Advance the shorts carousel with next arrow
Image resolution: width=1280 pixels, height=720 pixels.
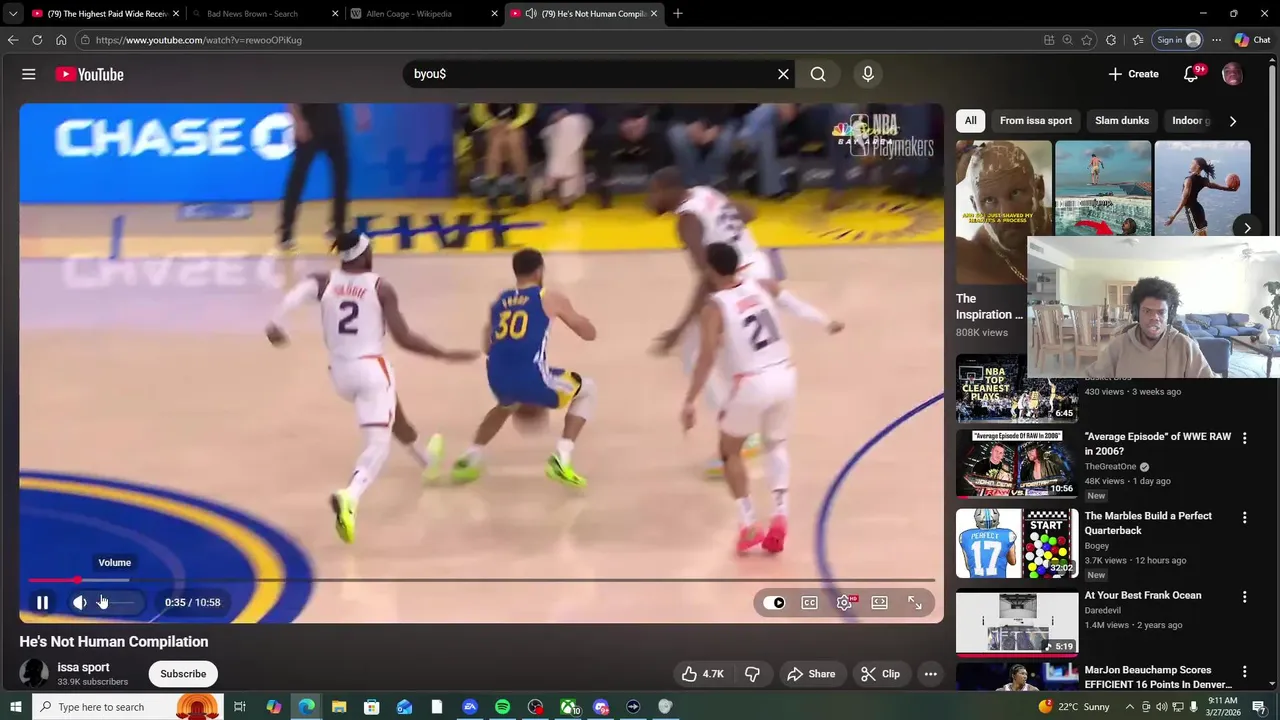[x=1247, y=228]
